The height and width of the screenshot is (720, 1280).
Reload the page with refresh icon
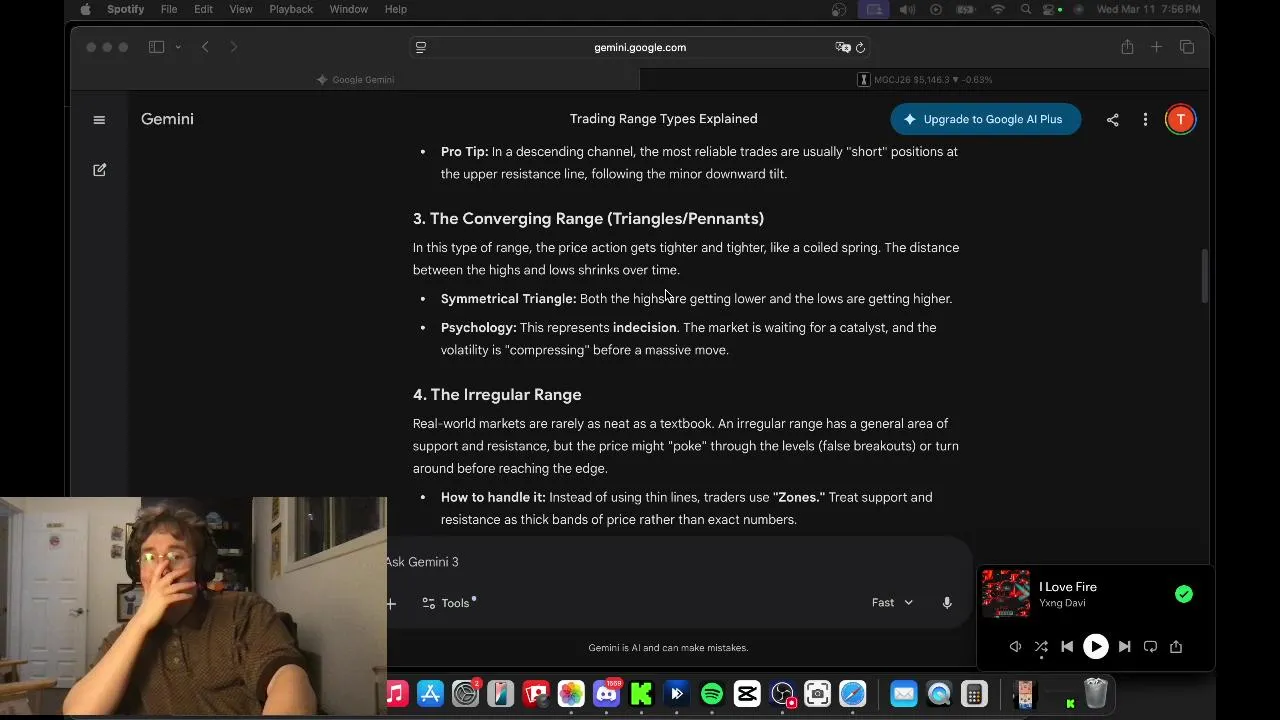860,47
